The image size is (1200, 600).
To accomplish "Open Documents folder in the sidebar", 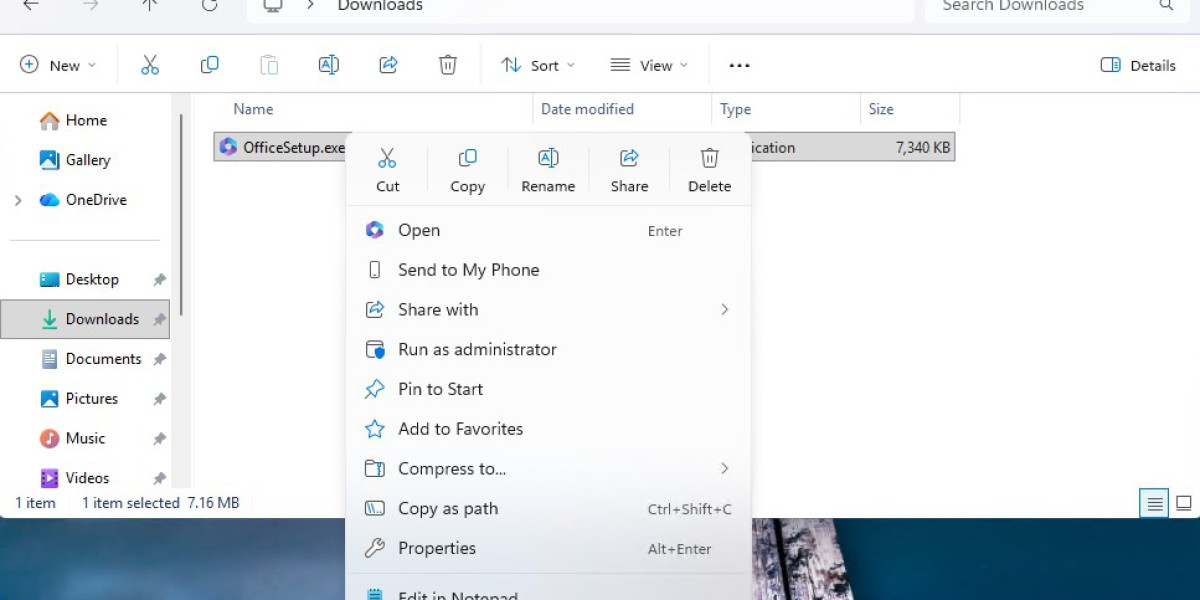I will coord(103,359).
